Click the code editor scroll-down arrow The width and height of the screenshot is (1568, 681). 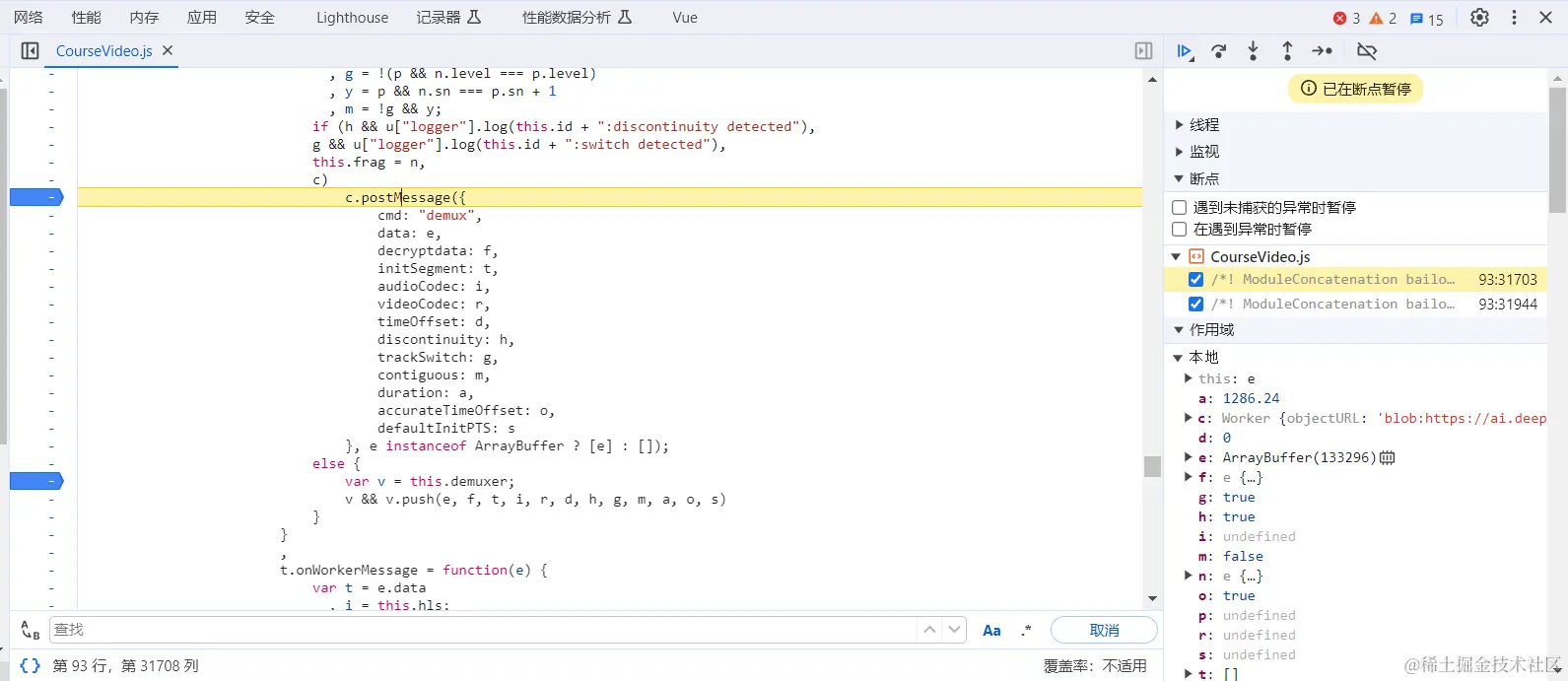click(1152, 599)
